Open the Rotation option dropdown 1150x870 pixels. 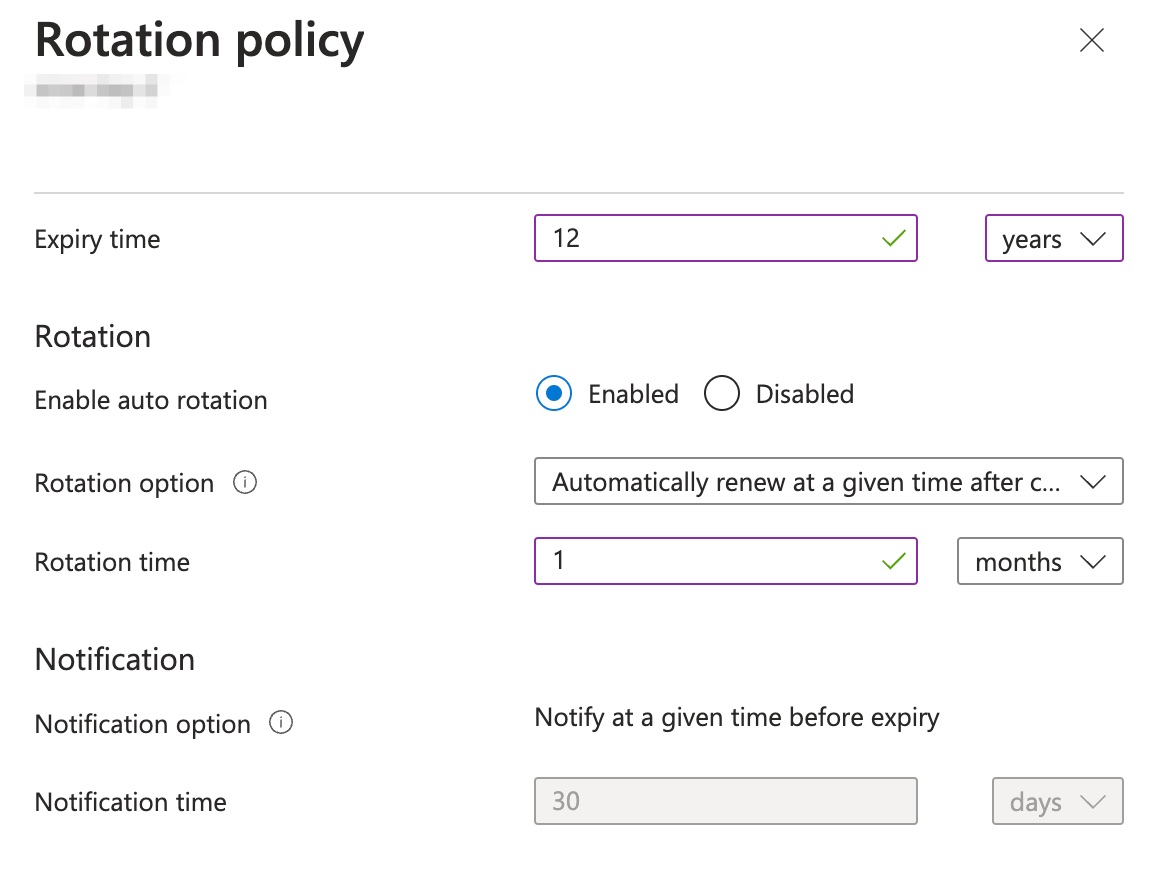click(829, 481)
